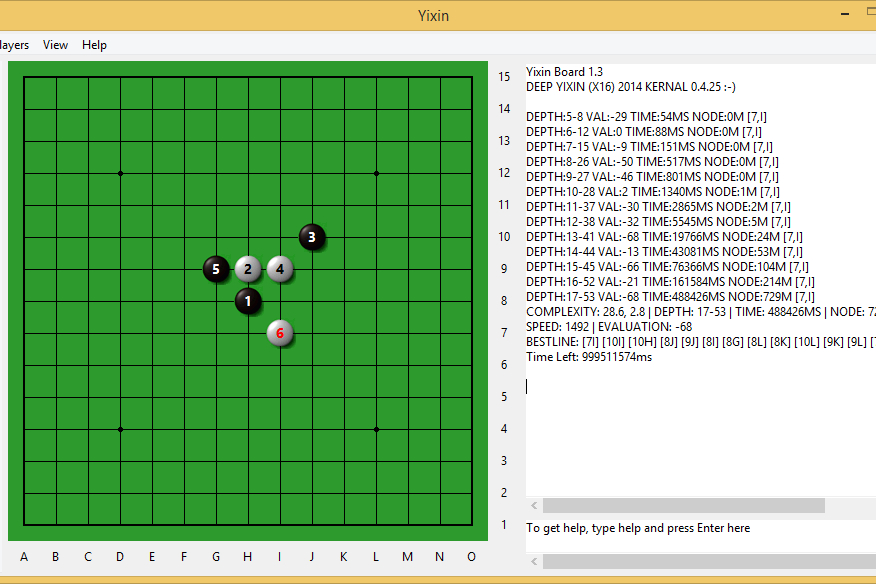The width and height of the screenshot is (876, 584).
Task: Click row label 8 beside the board
Action: pyautogui.click(x=504, y=301)
